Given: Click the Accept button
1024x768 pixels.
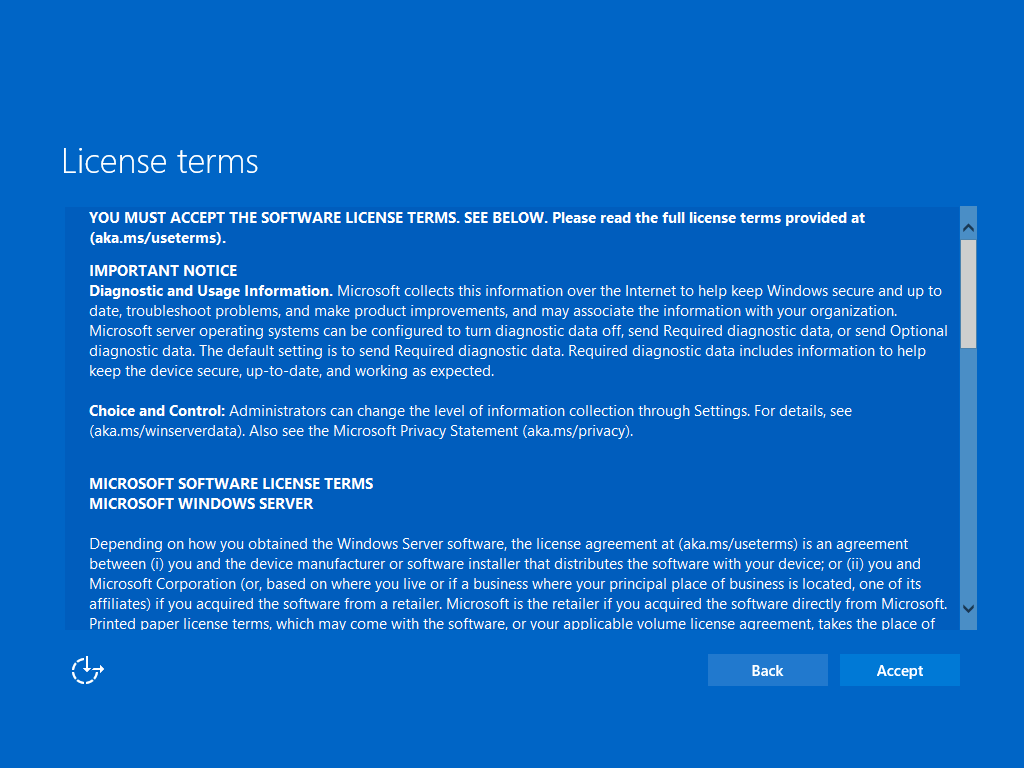Looking at the screenshot, I should (899, 670).
